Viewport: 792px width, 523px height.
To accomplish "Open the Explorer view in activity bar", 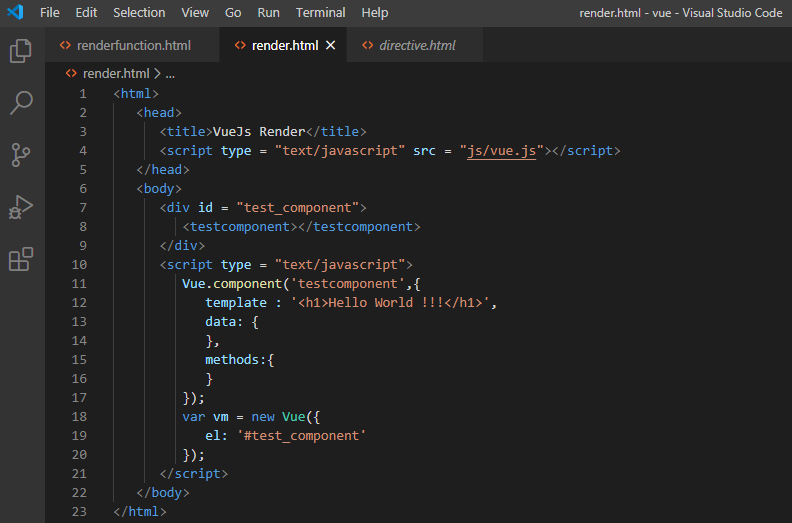I will pos(21,51).
